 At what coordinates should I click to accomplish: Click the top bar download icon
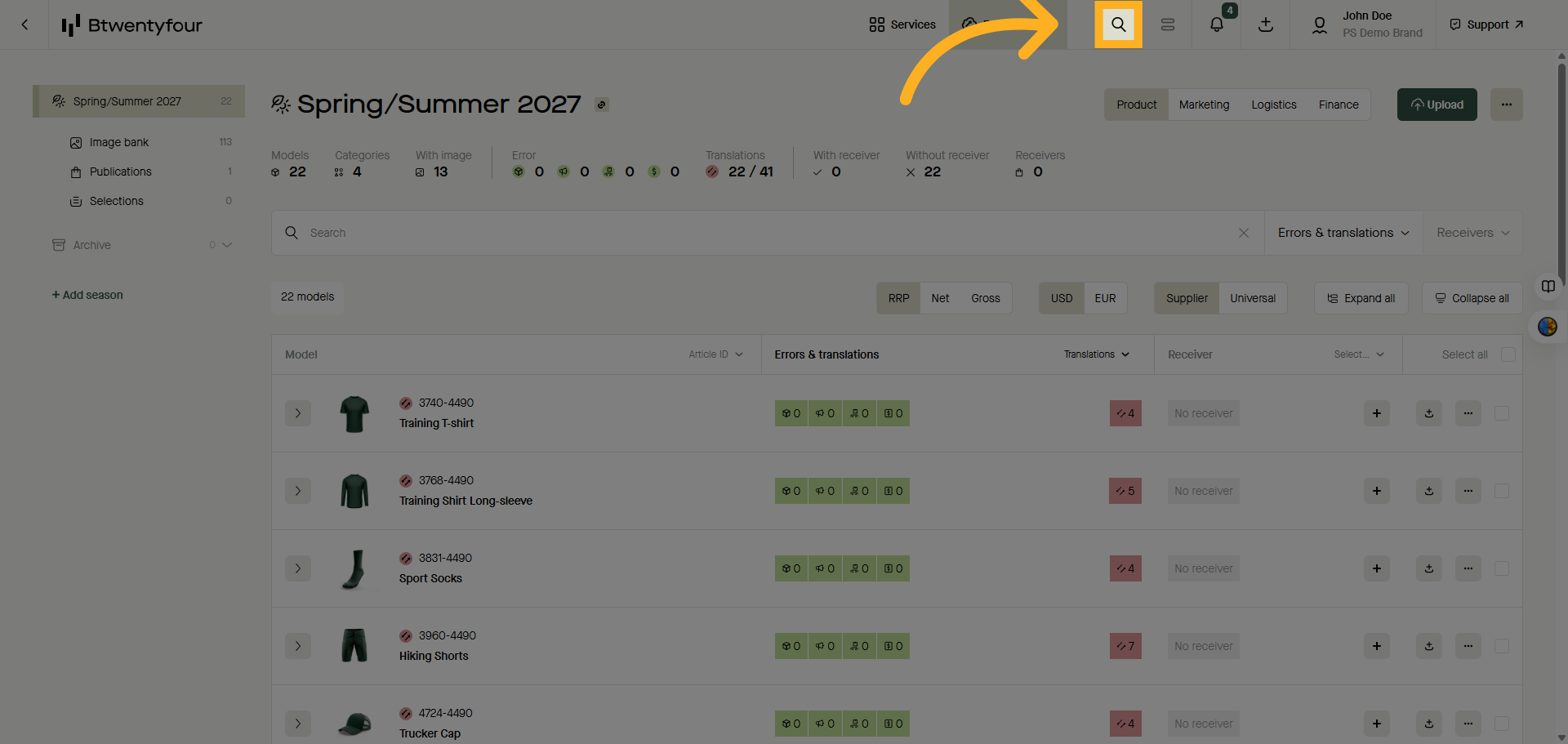1266,25
